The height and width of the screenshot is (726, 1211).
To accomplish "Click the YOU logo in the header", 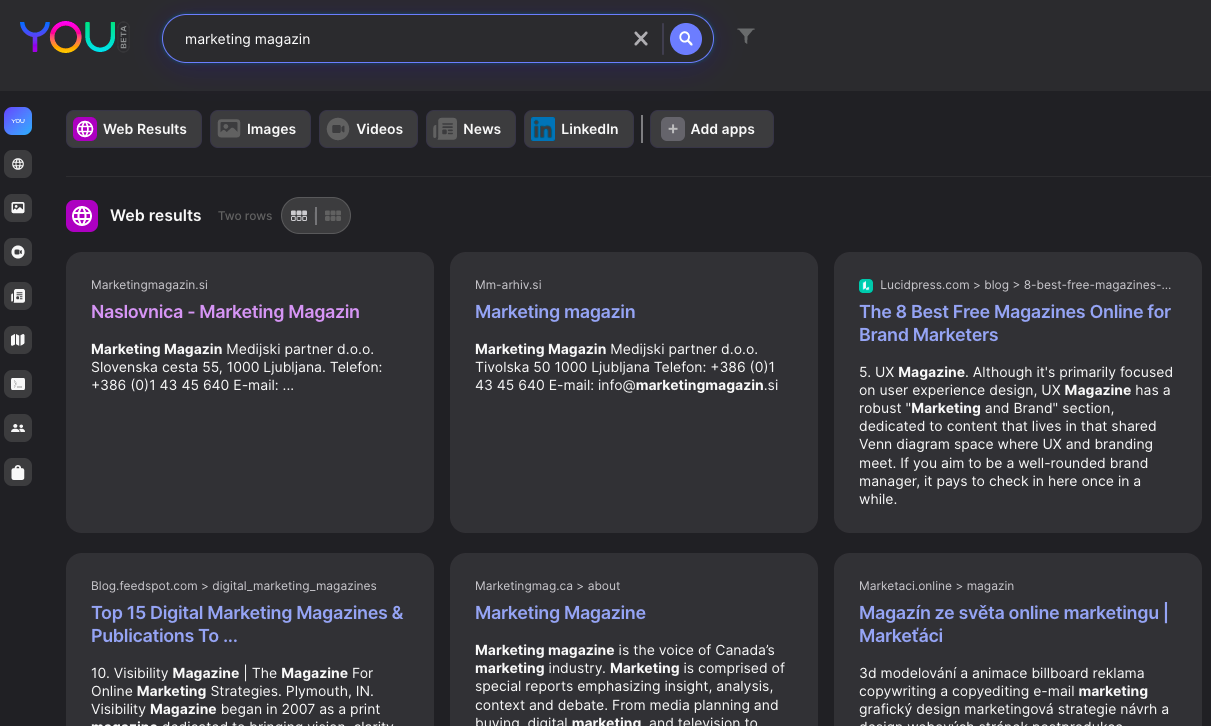I will point(66,38).
